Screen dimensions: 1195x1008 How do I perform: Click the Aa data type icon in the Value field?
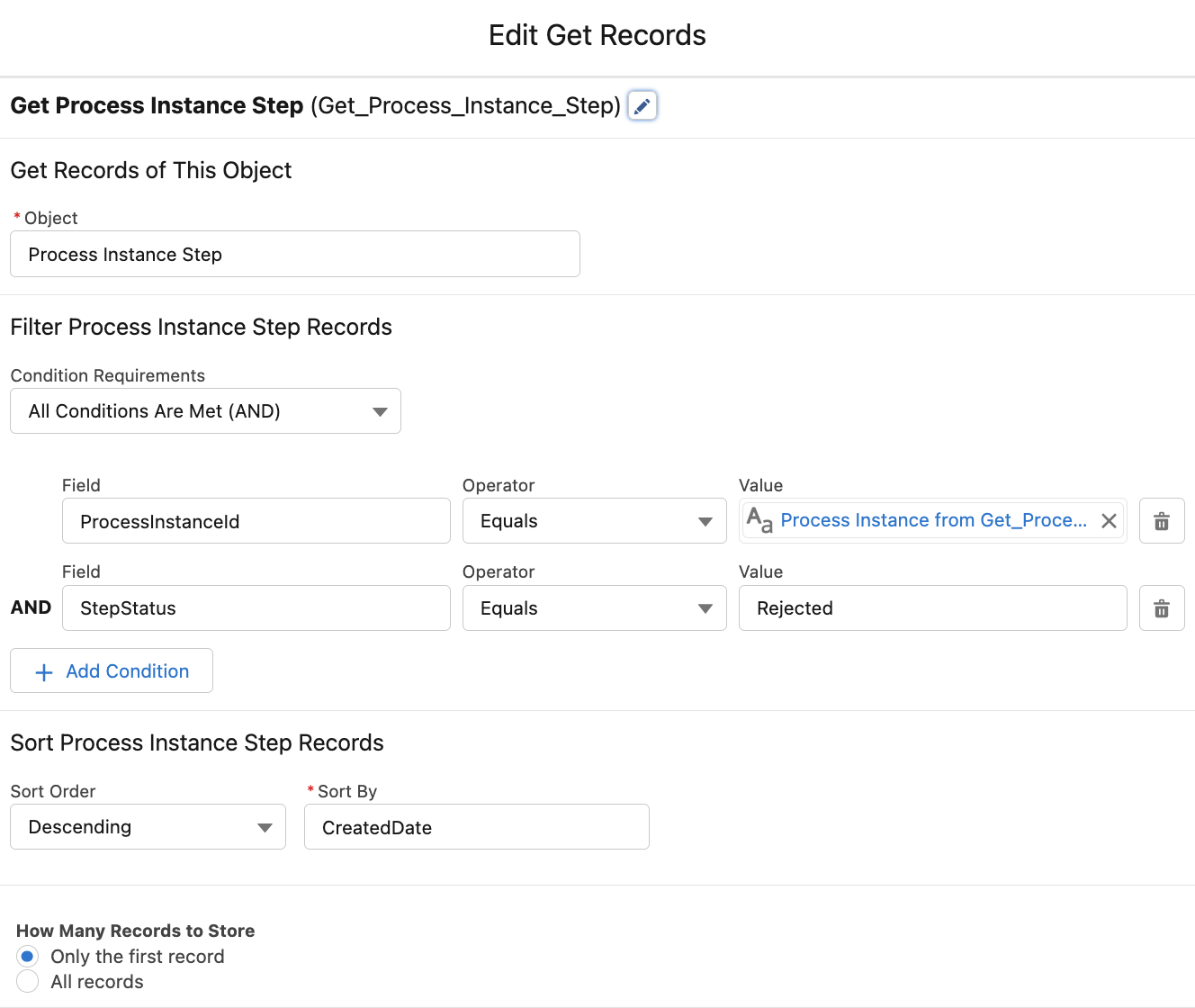[x=760, y=520]
